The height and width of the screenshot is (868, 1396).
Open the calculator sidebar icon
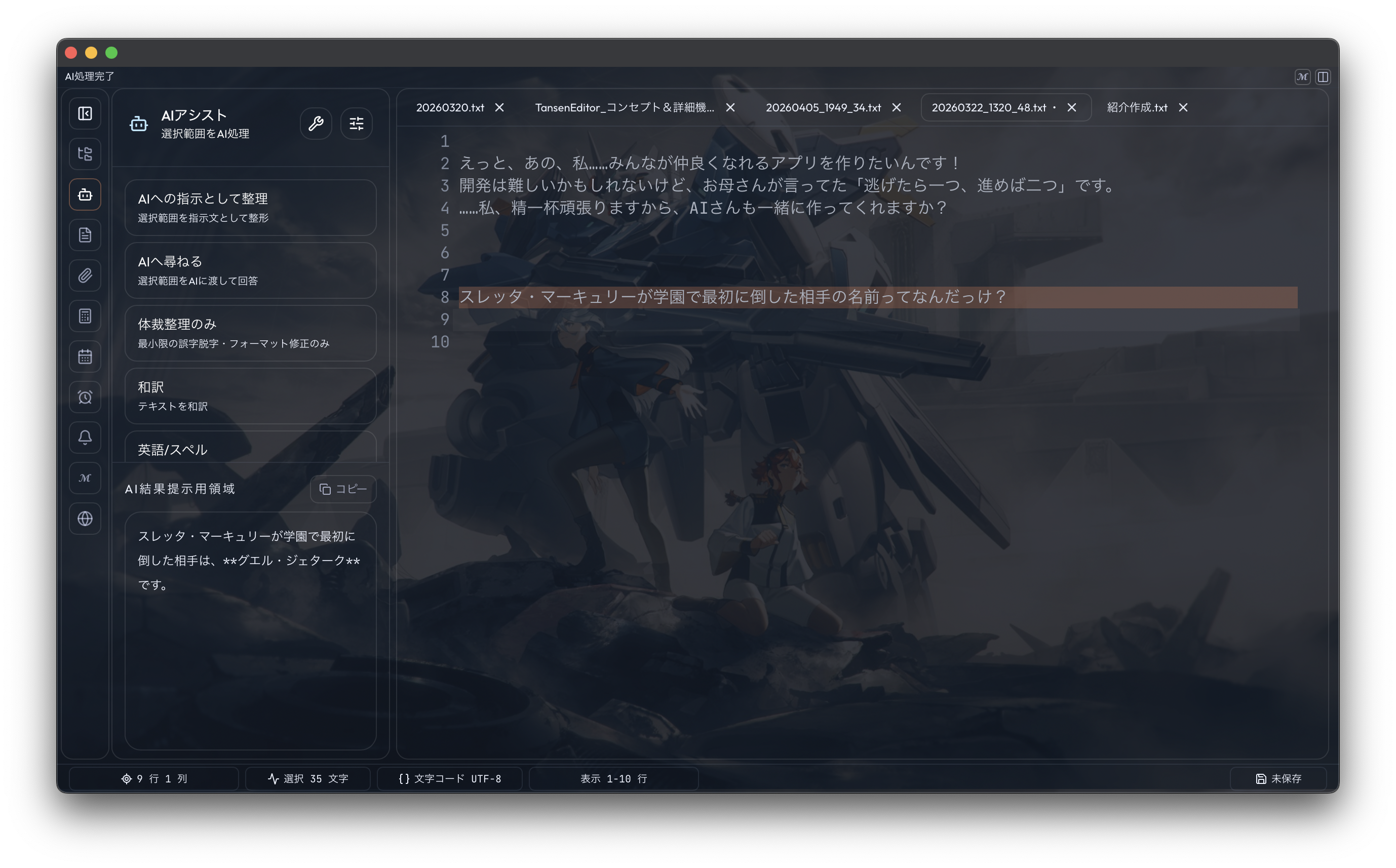click(x=85, y=317)
